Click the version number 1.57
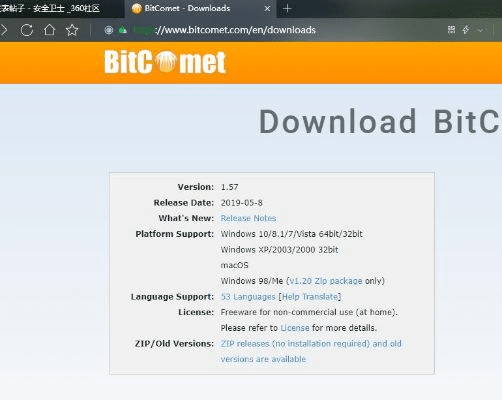The image size is (502, 400). coord(230,187)
